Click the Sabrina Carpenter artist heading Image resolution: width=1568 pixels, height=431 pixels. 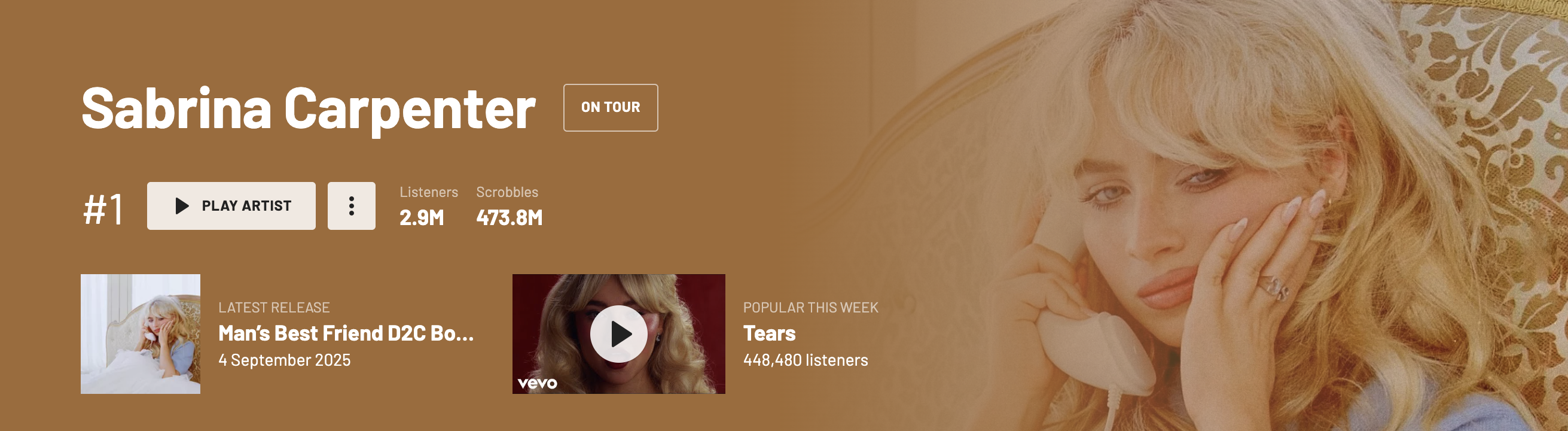[309, 110]
